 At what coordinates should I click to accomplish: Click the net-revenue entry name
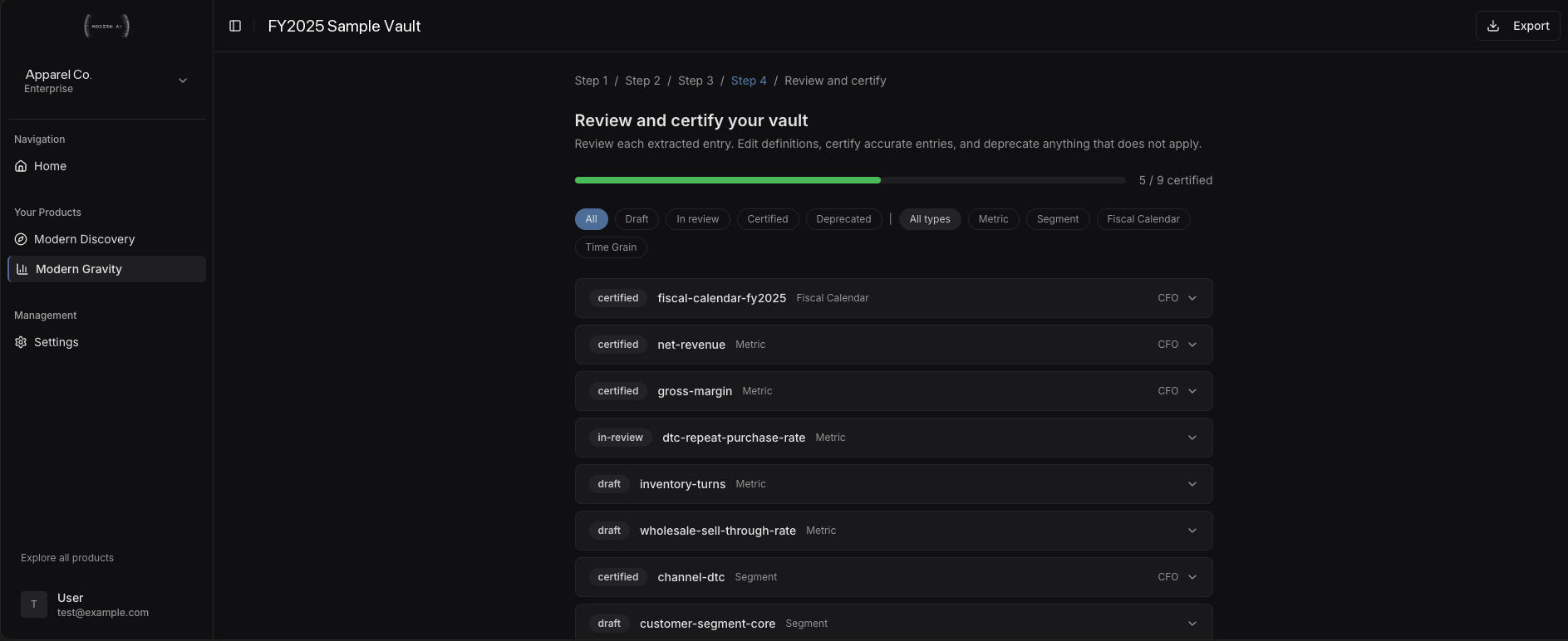click(x=691, y=345)
